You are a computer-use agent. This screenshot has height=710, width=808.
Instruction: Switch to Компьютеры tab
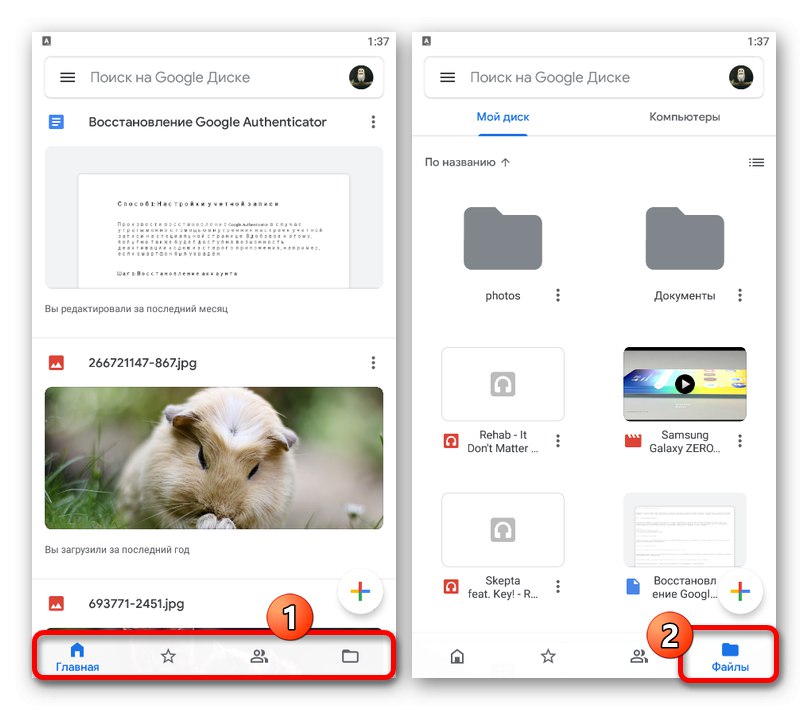pos(684,117)
